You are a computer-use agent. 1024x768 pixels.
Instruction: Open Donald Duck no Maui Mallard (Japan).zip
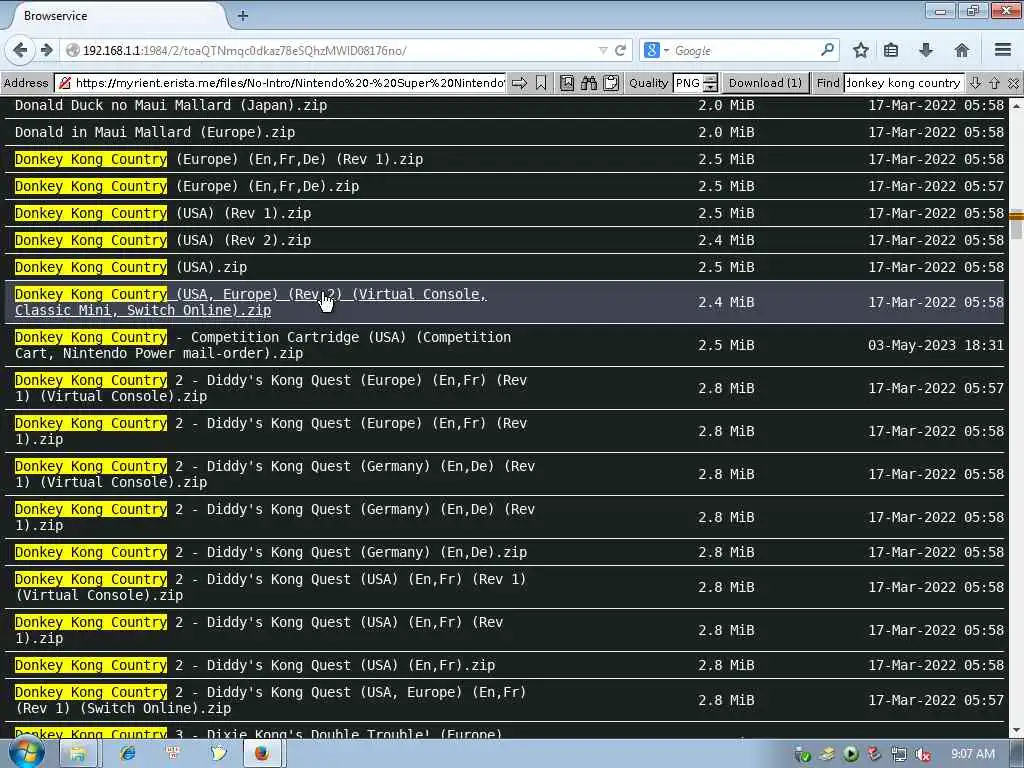tap(171, 105)
